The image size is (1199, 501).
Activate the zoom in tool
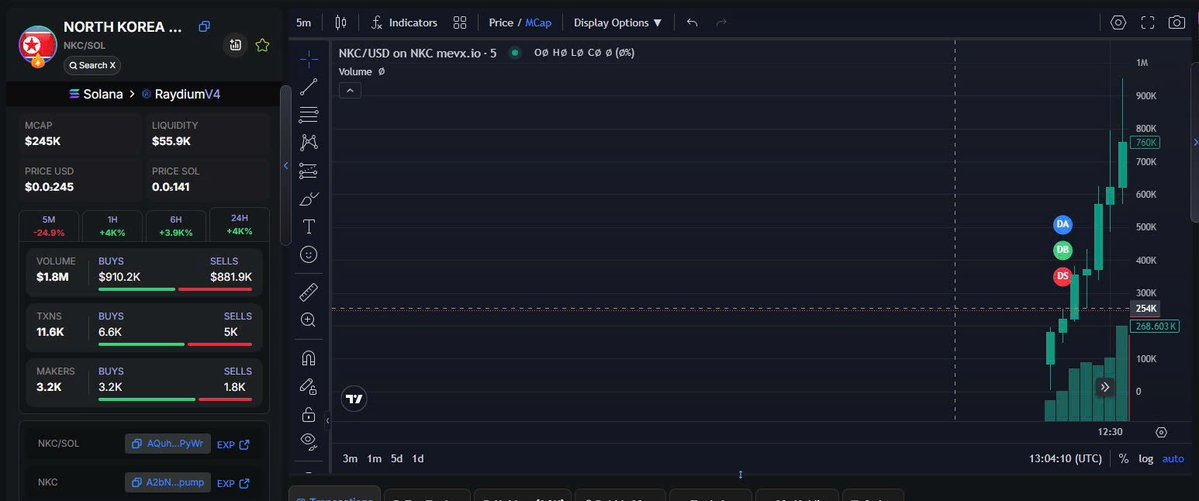point(309,320)
